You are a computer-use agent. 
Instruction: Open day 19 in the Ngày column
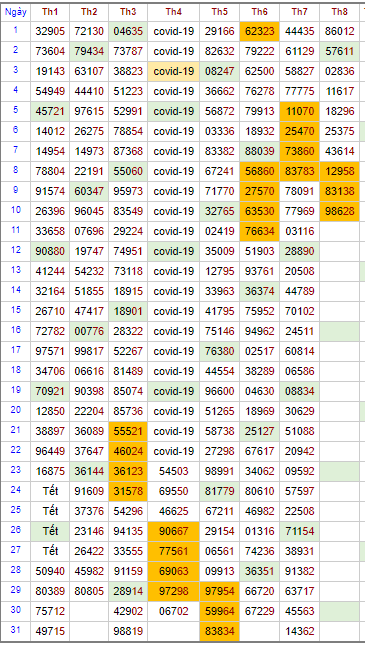click(16, 390)
